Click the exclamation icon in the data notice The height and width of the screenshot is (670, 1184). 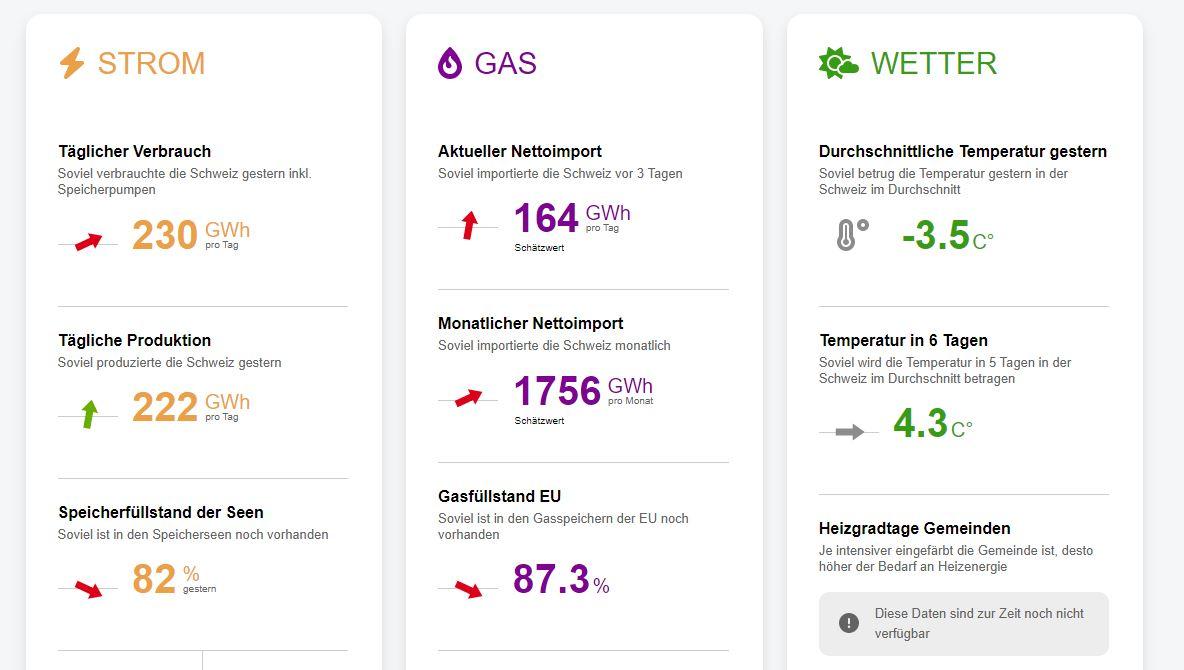tap(849, 623)
